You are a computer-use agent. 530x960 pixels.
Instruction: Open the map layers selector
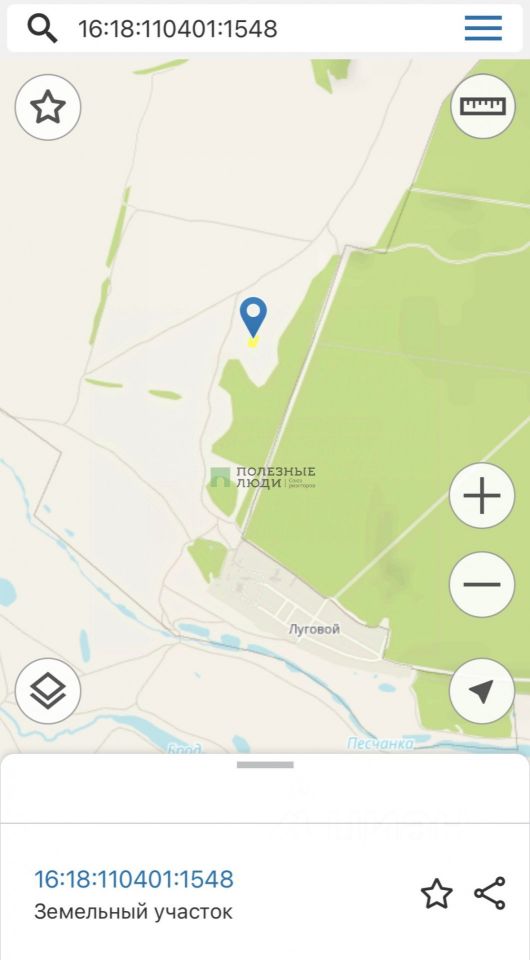[48, 692]
